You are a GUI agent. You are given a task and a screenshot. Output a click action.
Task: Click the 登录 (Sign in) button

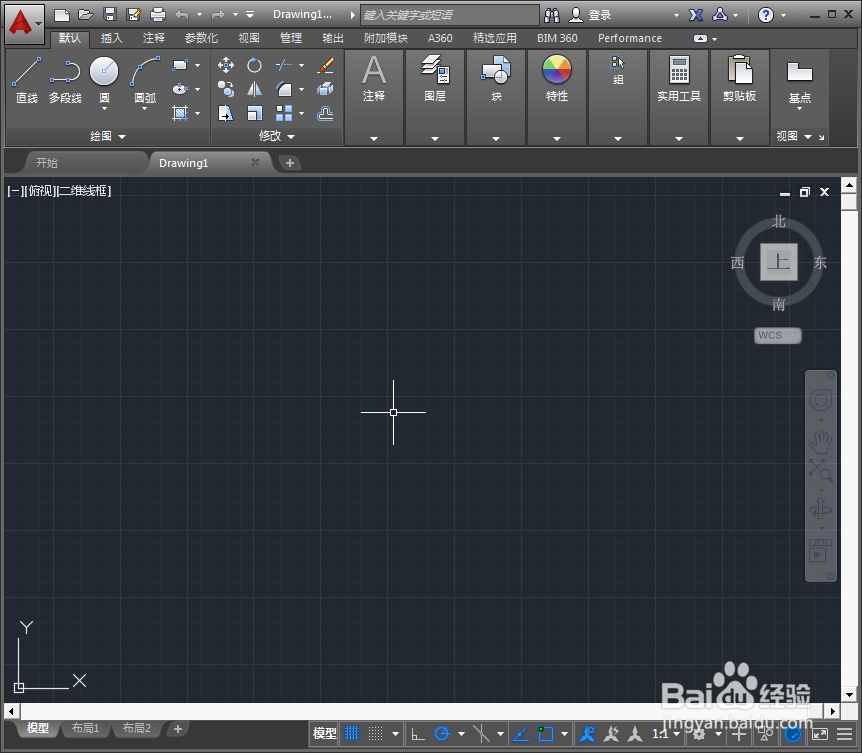click(x=590, y=15)
